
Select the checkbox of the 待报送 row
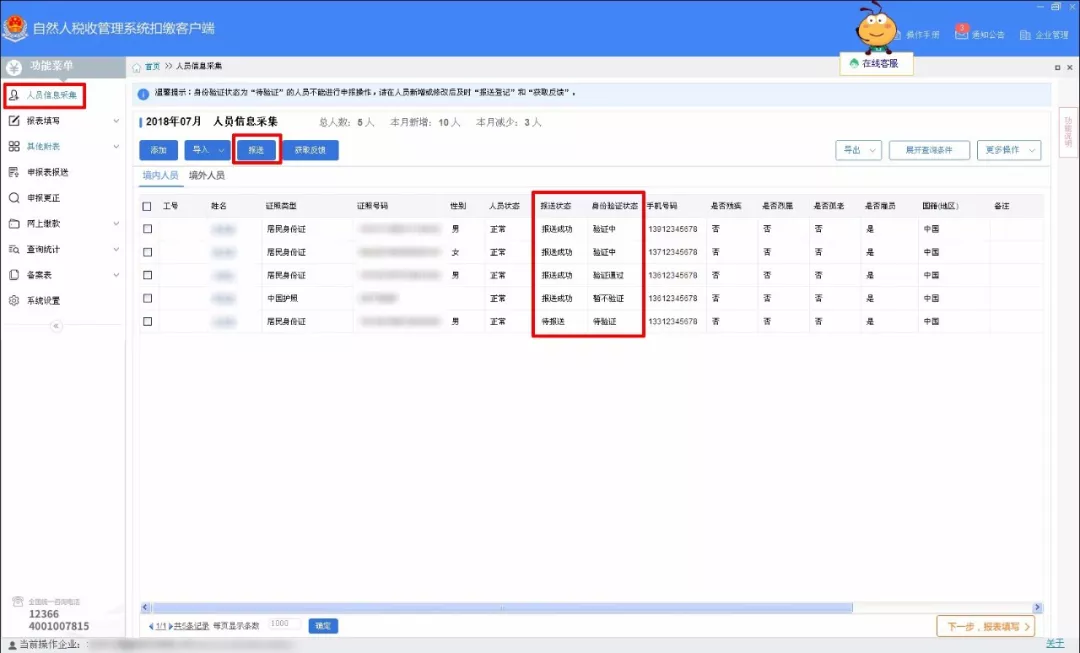(x=145, y=321)
